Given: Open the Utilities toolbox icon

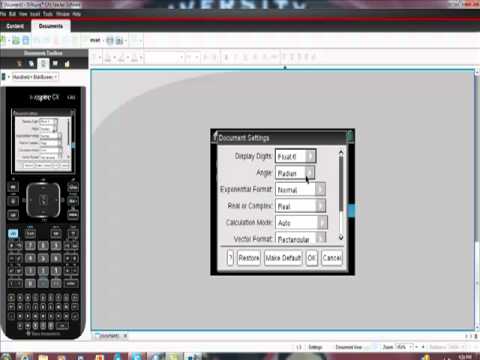Looking at the screenshot, I should click(x=55, y=63).
